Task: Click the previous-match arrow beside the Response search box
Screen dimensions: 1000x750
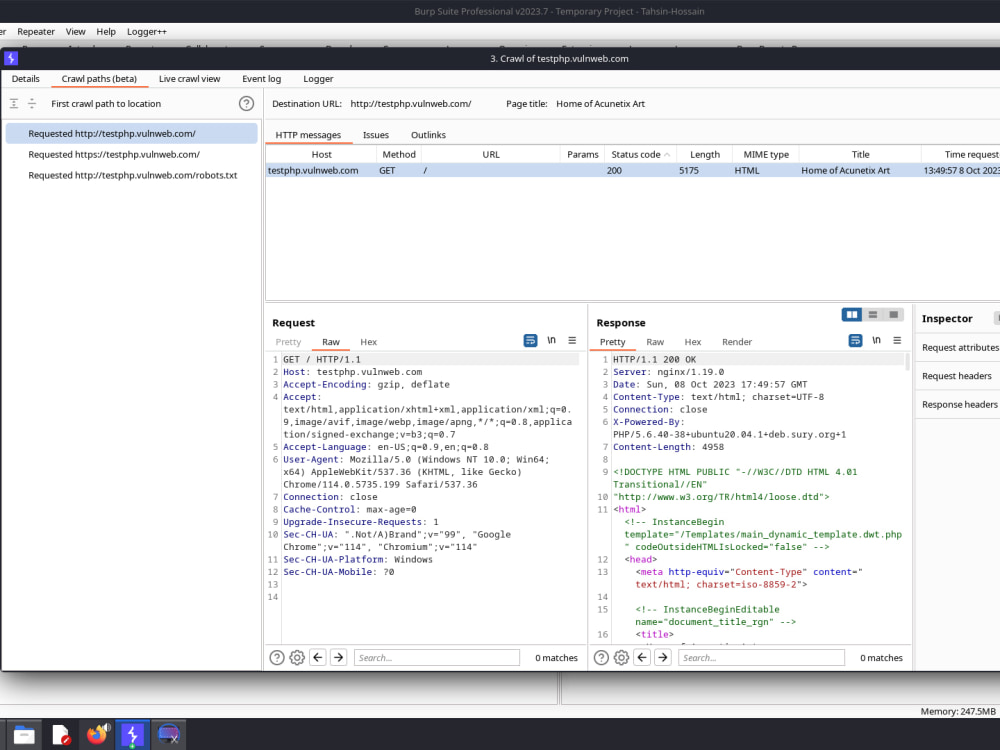Action: 642,657
